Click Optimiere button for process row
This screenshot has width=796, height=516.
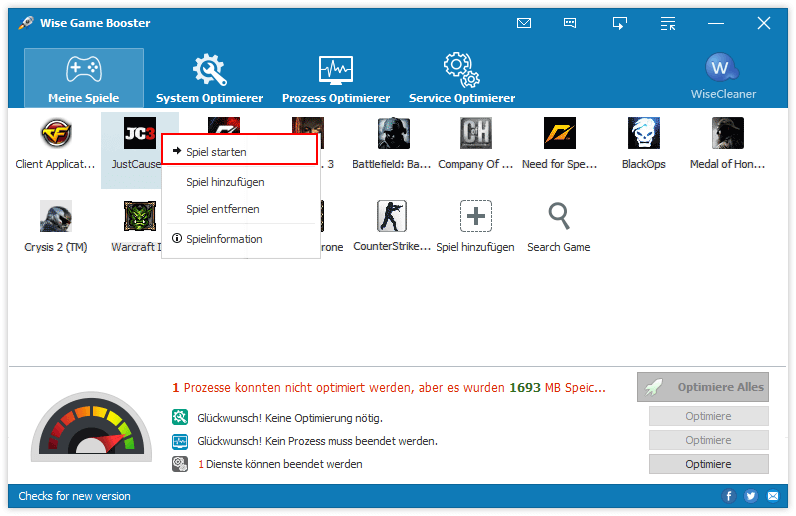tap(708, 440)
